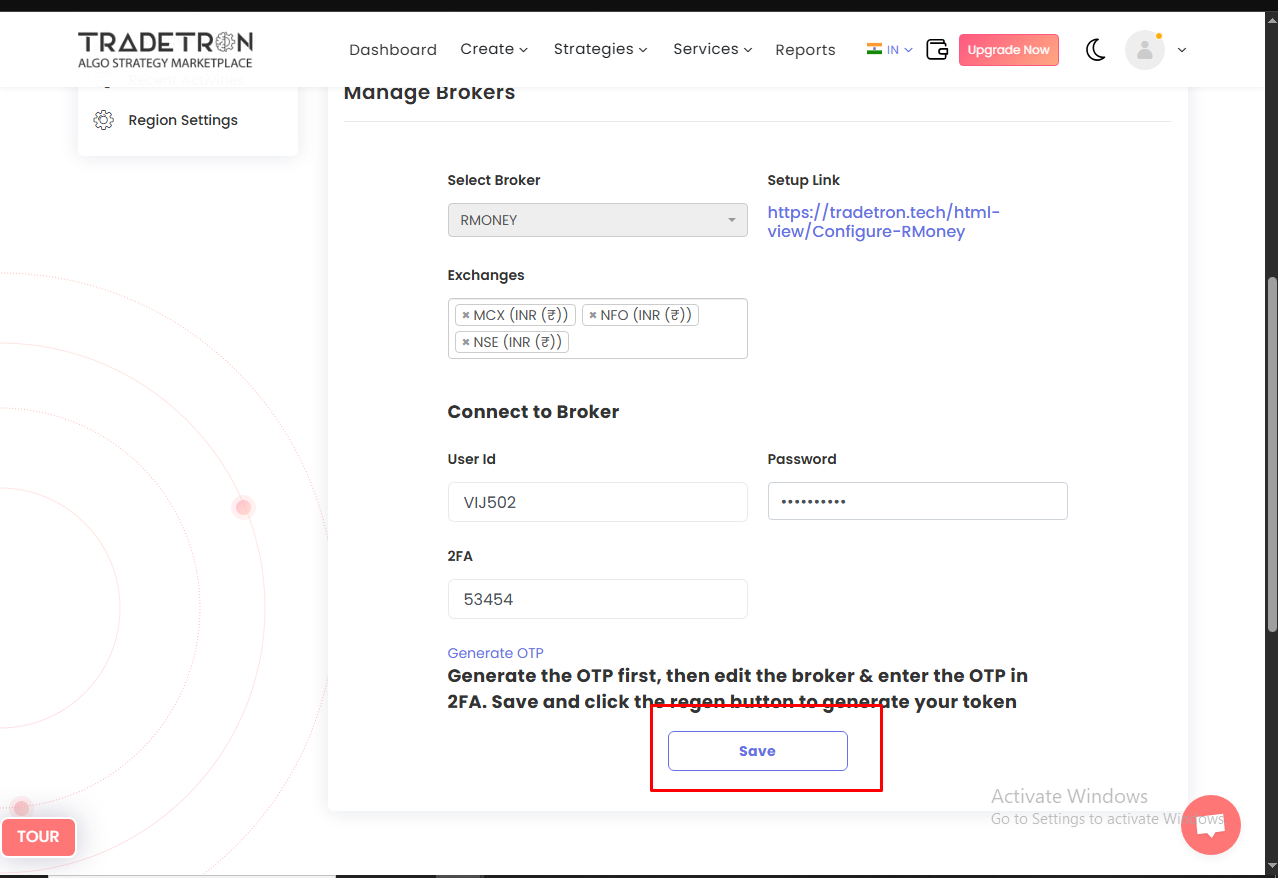Expand the Strategies menu

pyautogui.click(x=601, y=49)
